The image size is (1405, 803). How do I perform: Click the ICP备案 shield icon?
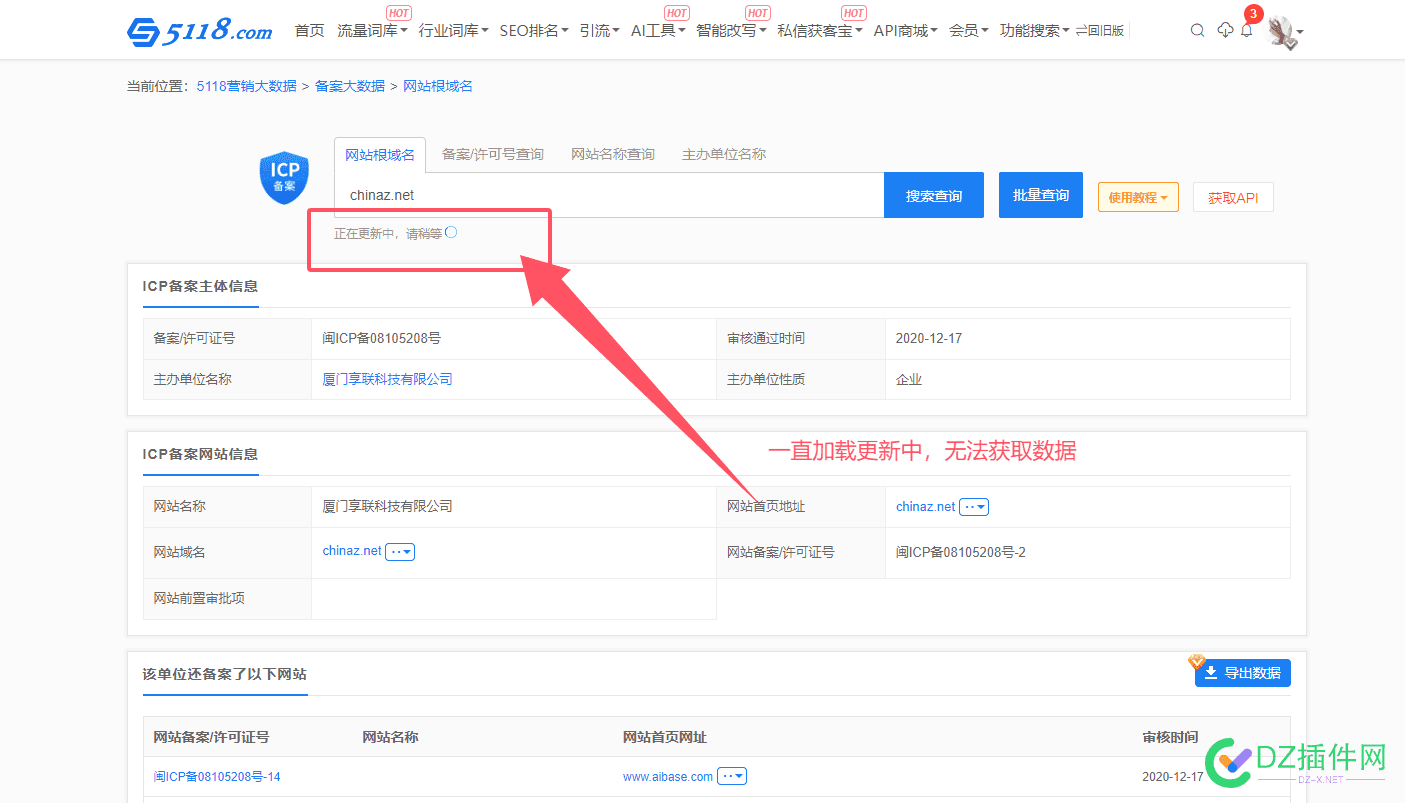pos(284,178)
